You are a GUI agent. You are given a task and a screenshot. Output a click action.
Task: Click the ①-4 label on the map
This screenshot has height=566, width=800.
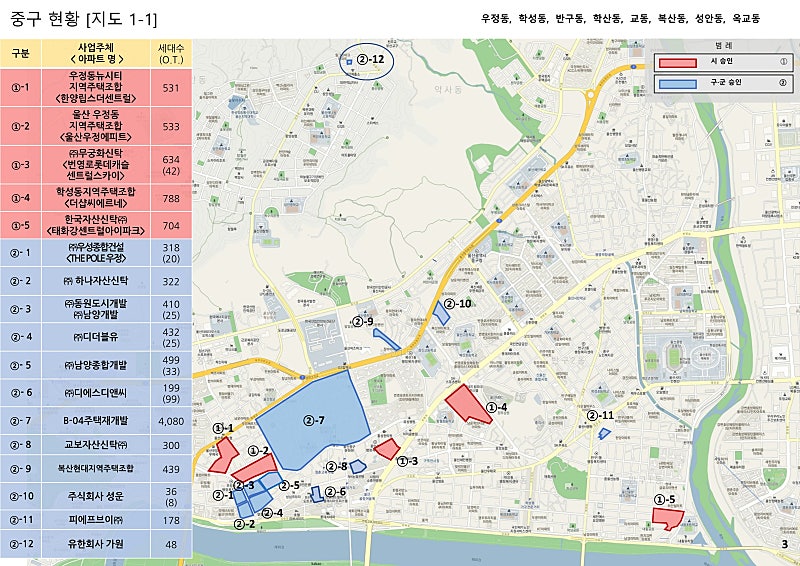496,407
